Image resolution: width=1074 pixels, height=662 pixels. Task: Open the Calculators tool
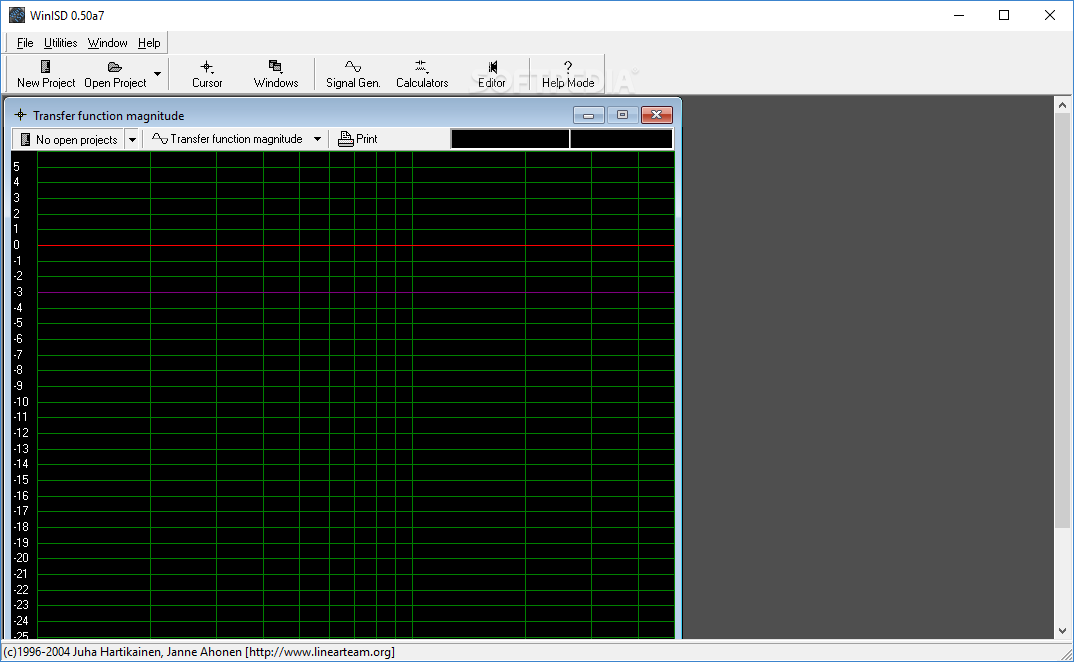point(422,74)
